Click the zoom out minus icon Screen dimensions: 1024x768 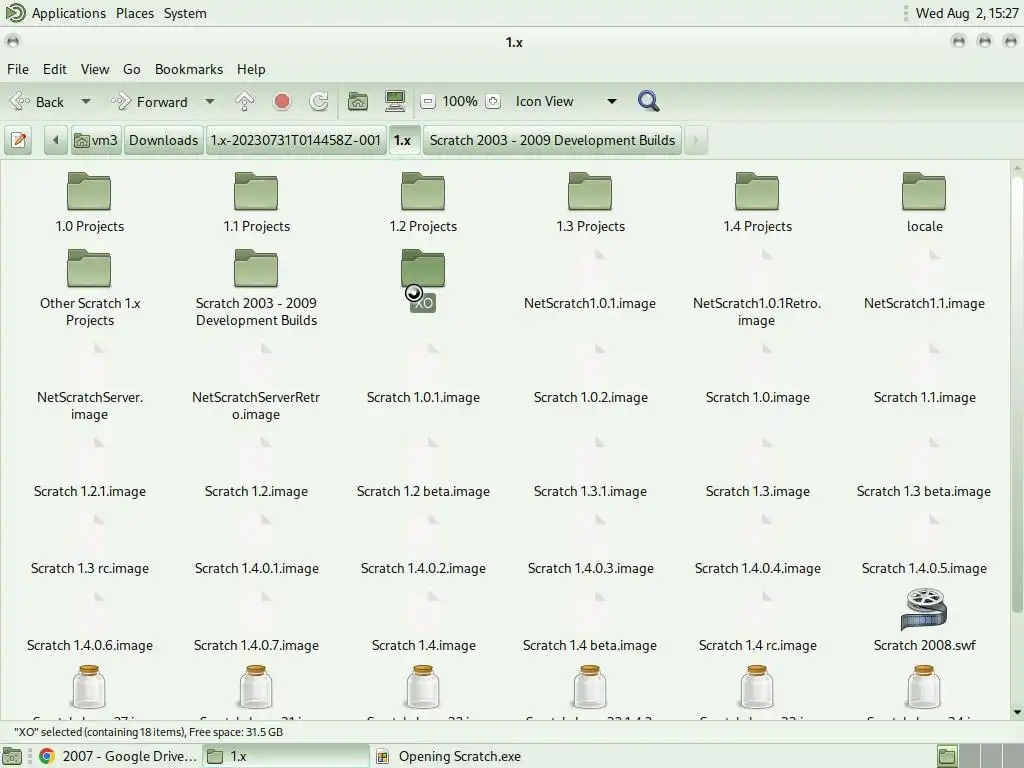click(428, 101)
